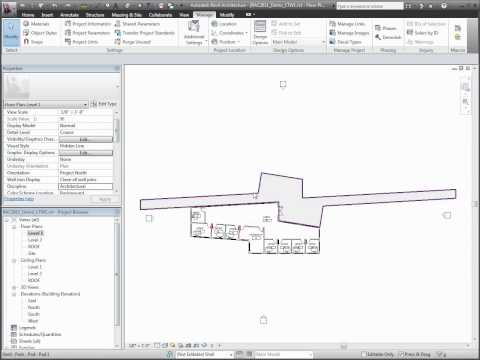Toggle Press & Drag checkbox

402,354
